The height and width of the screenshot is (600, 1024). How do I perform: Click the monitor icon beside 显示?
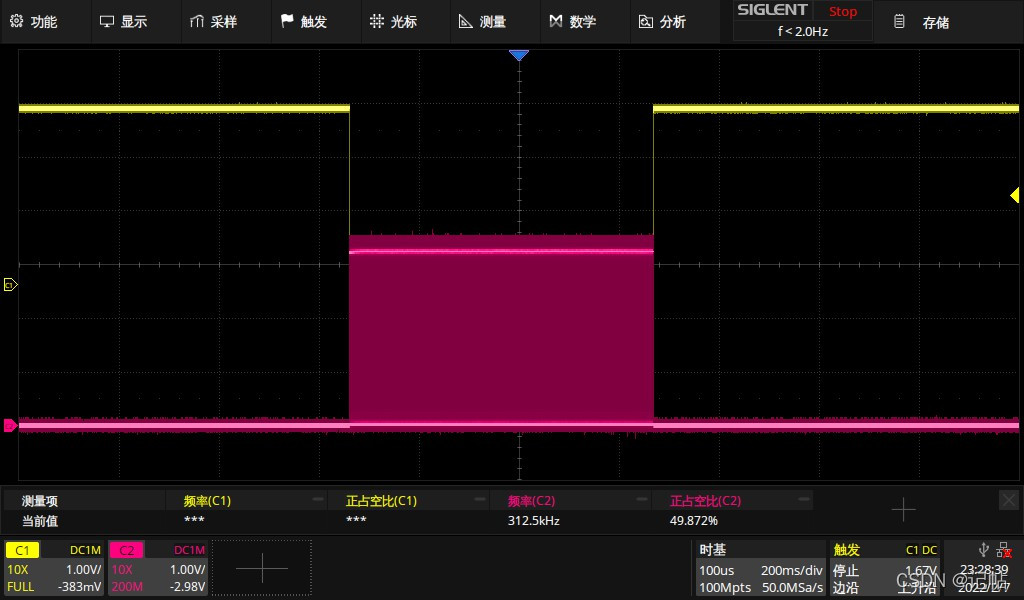(x=106, y=22)
